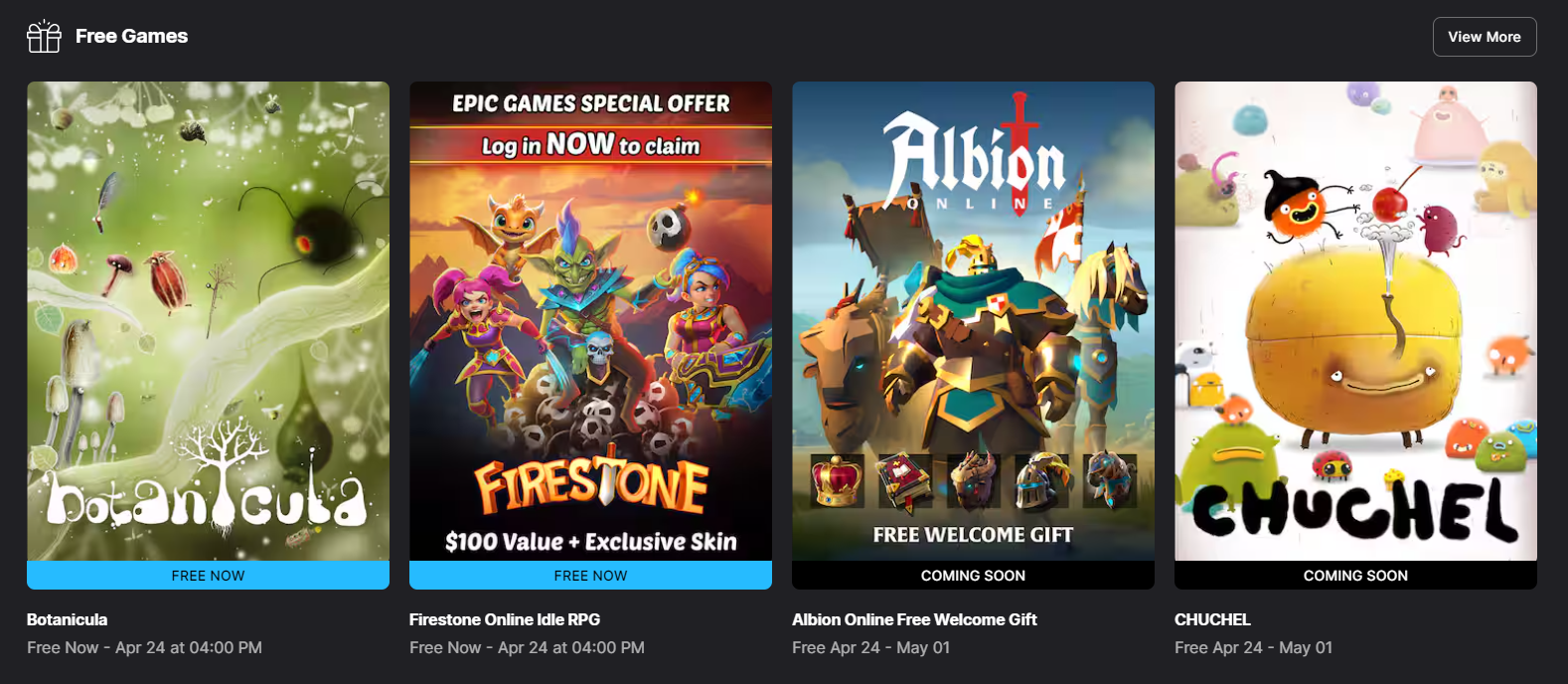1568x684 pixels.
Task: Open Albion Online Free Welcome Gift title
Action: point(914,619)
